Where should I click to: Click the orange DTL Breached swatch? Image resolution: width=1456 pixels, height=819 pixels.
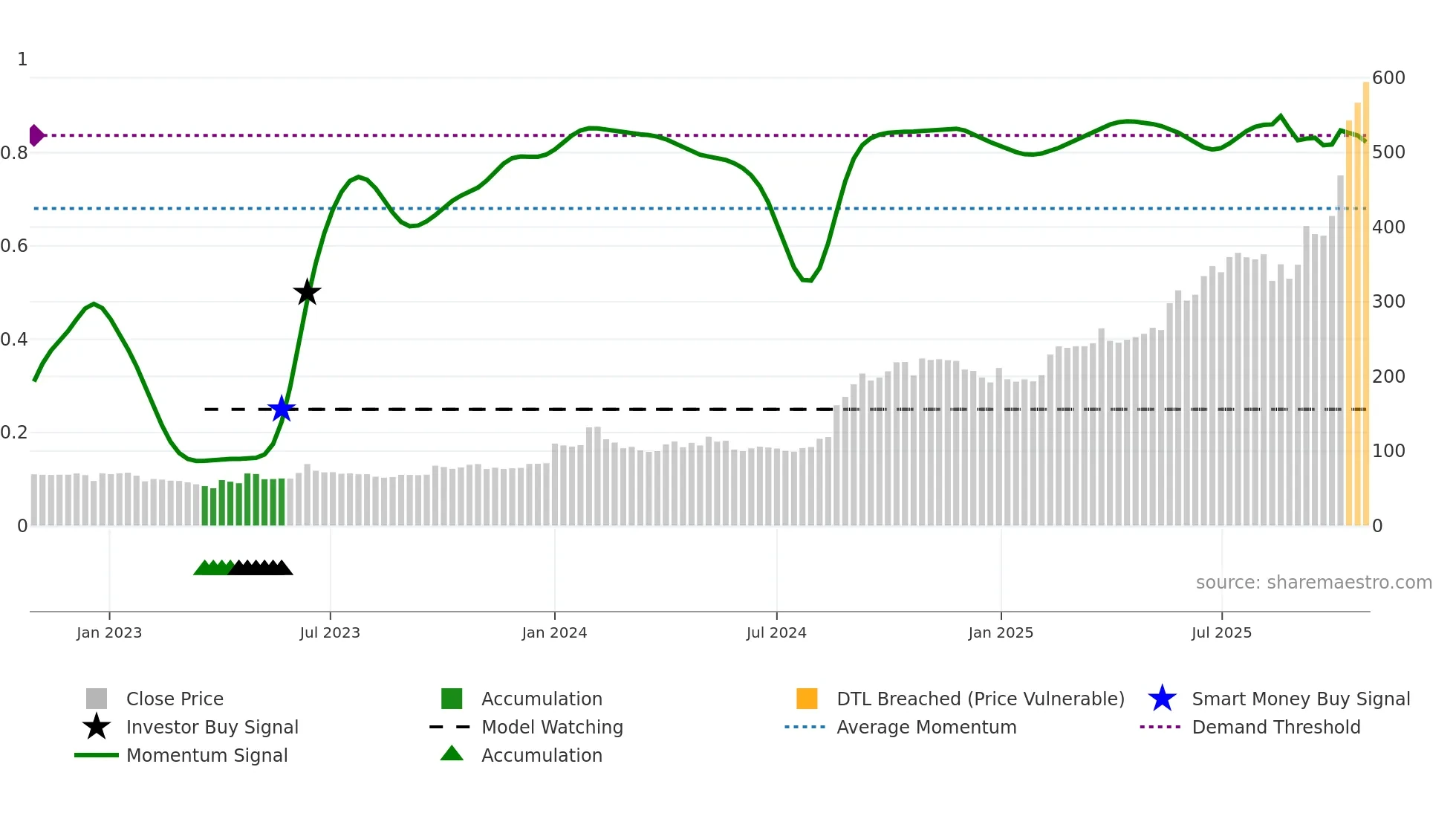(807, 699)
